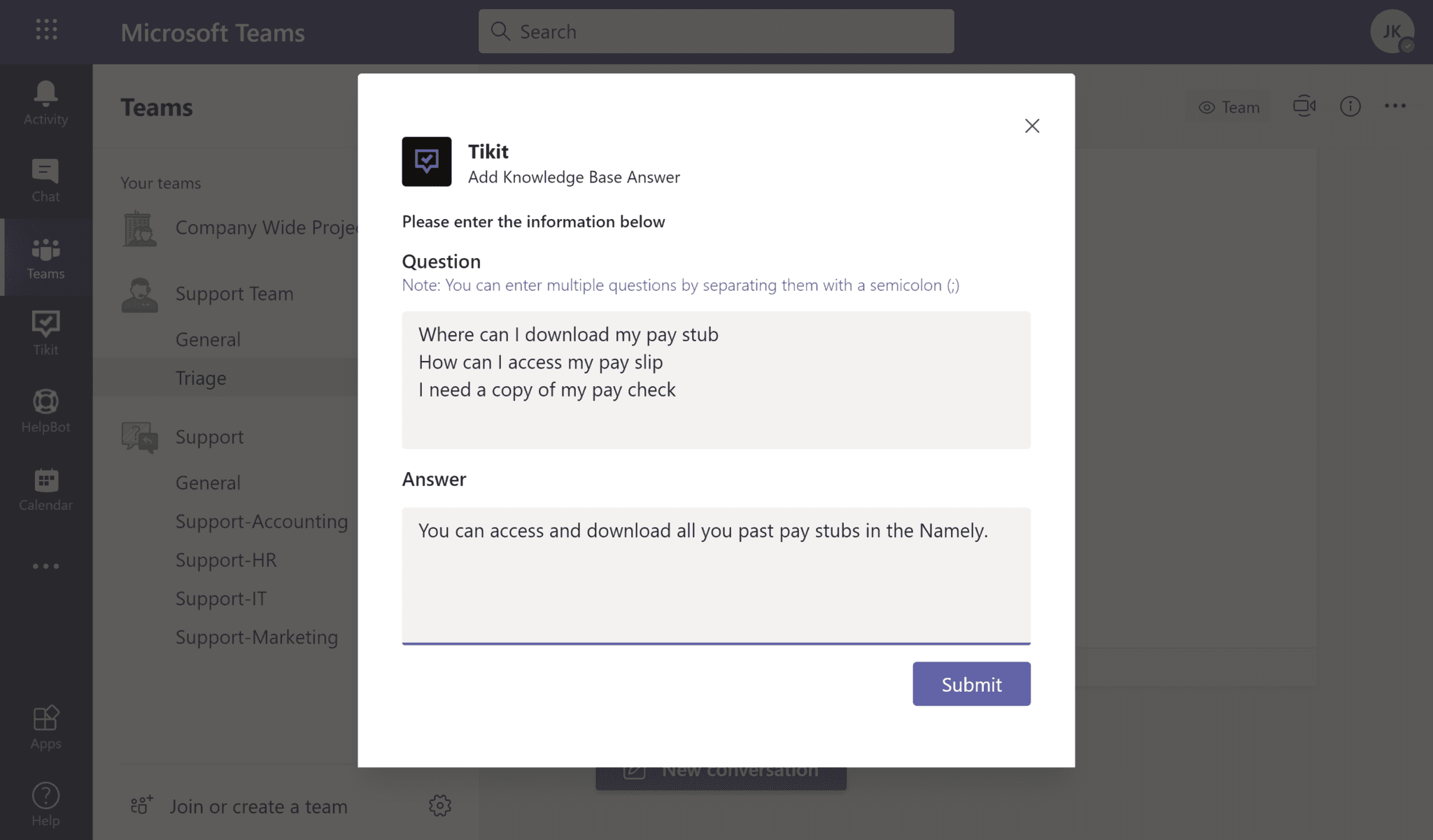Click 'Where can I download my pay stub'
This screenshot has width=1433, height=840.
569,334
